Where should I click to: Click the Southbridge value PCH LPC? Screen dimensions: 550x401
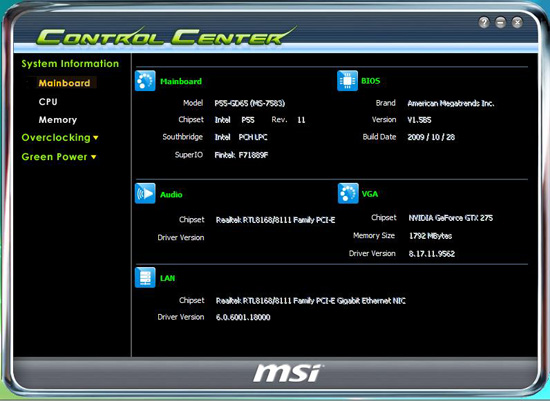tap(253, 137)
